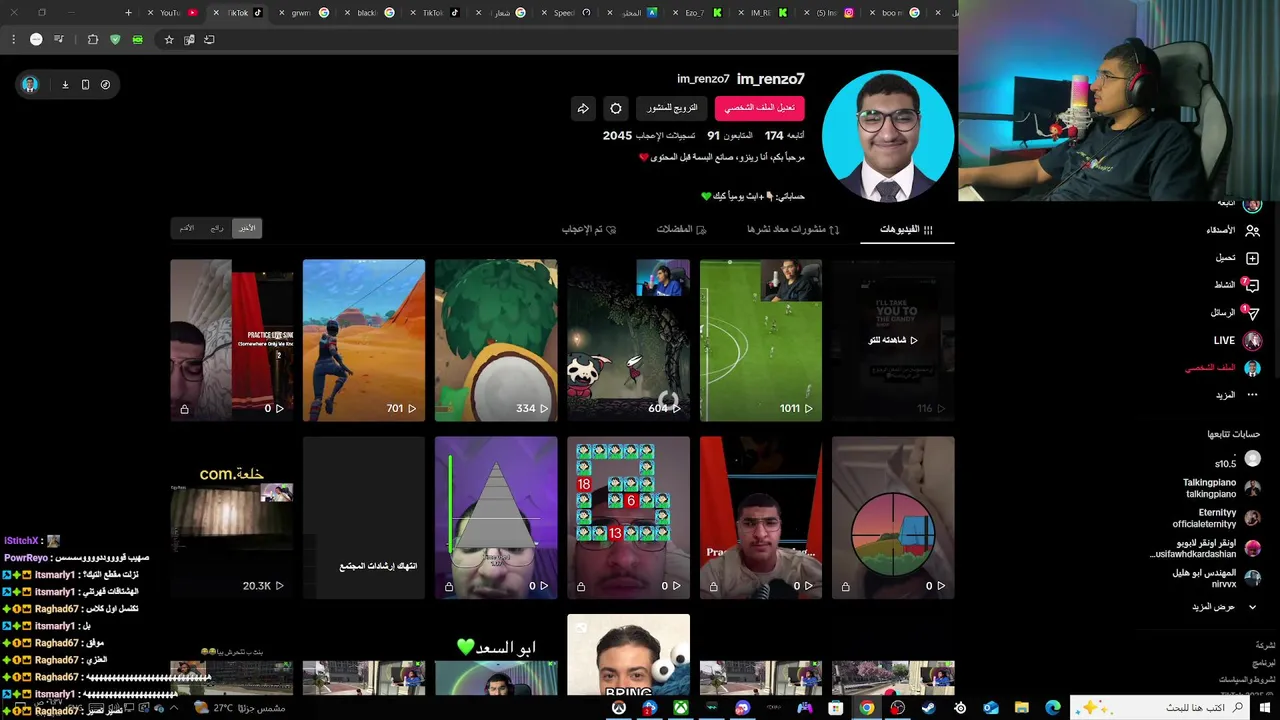Switch to منشورات معاد نشرها (Reposts) tab
Screen dimensions: 1280x720
[x=793, y=229]
